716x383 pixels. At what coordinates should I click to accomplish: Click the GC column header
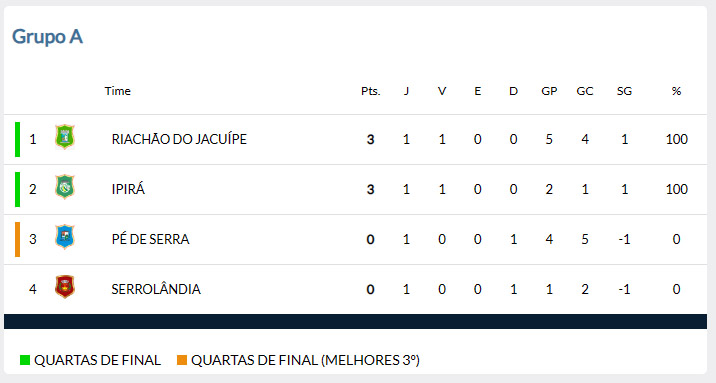coord(584,91)
